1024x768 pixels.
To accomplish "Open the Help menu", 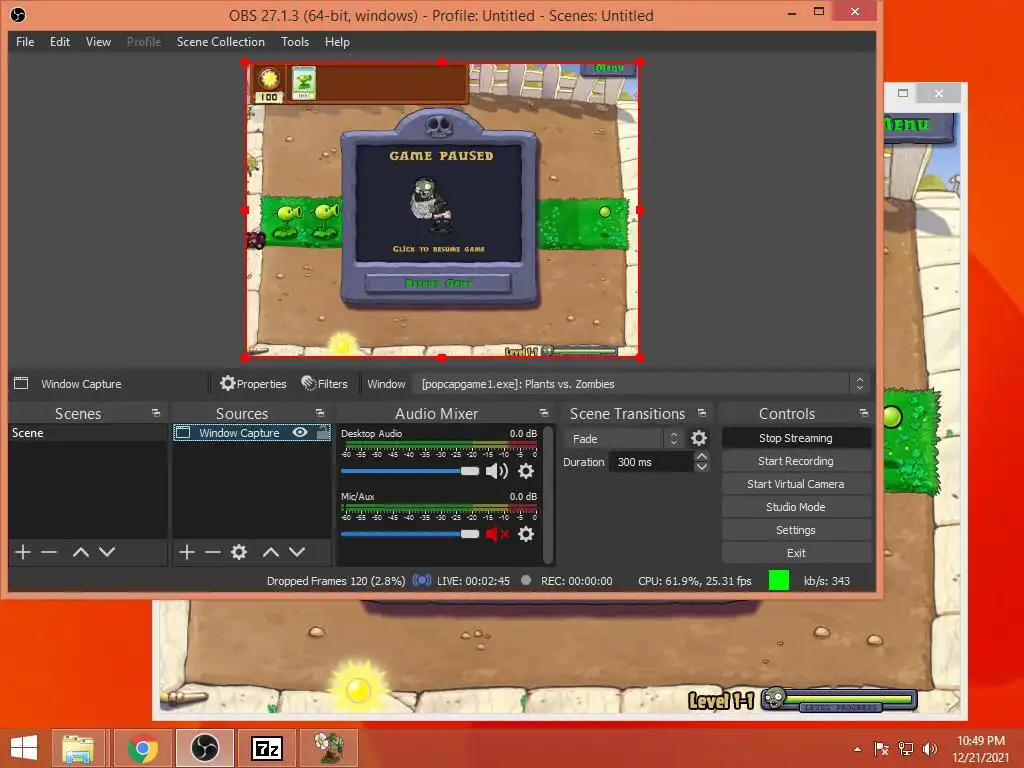I will pyautogui.click(x=337, y=42).
